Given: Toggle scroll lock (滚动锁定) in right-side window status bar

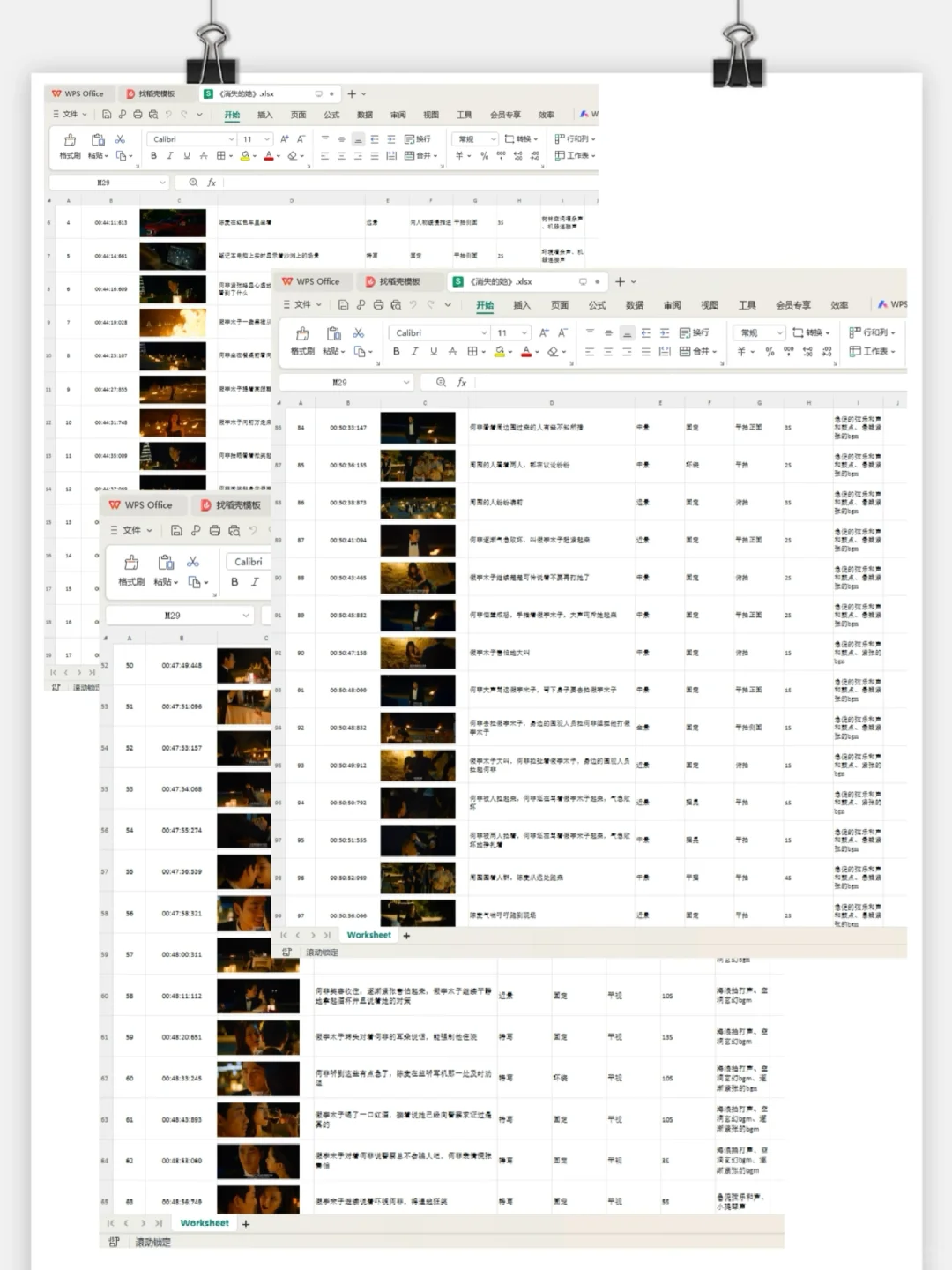Looking at the screenshot, I should coord(322,952).
